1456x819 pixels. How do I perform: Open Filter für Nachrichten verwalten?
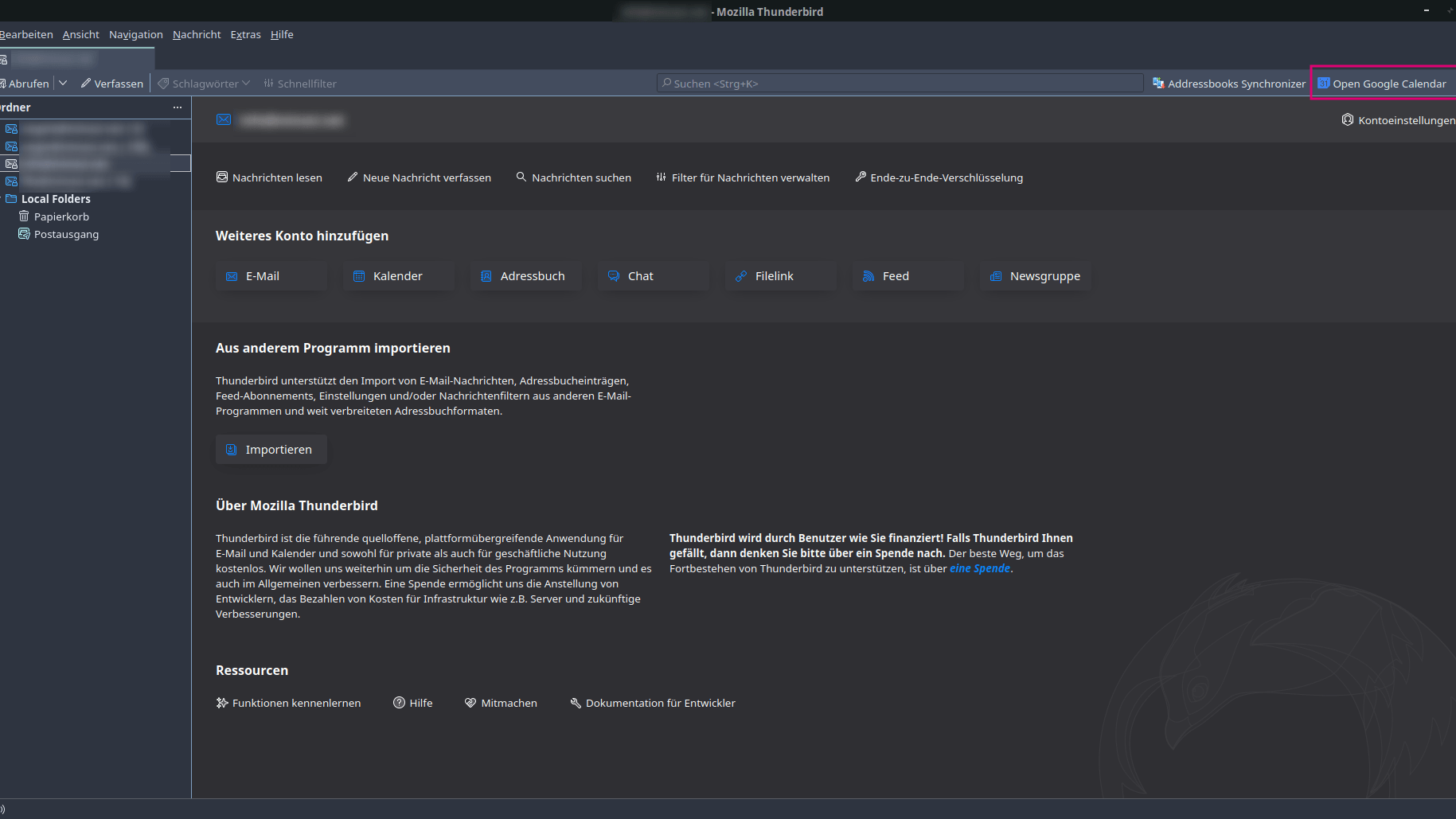(742, 177)
